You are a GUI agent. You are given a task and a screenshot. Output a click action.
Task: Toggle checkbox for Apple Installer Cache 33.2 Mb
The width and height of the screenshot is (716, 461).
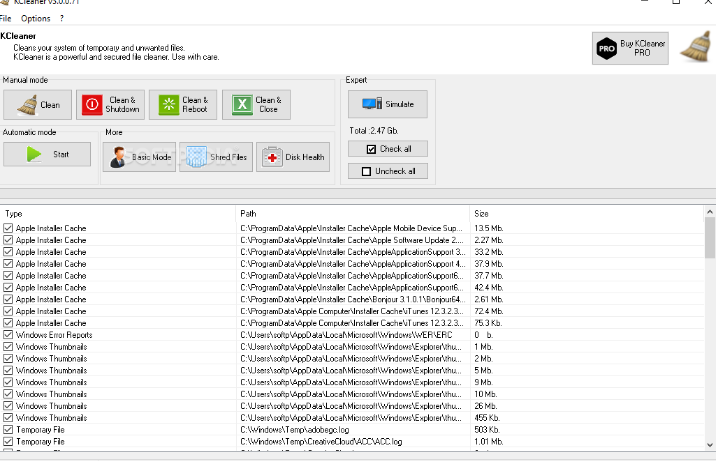(x=8, y=251)
